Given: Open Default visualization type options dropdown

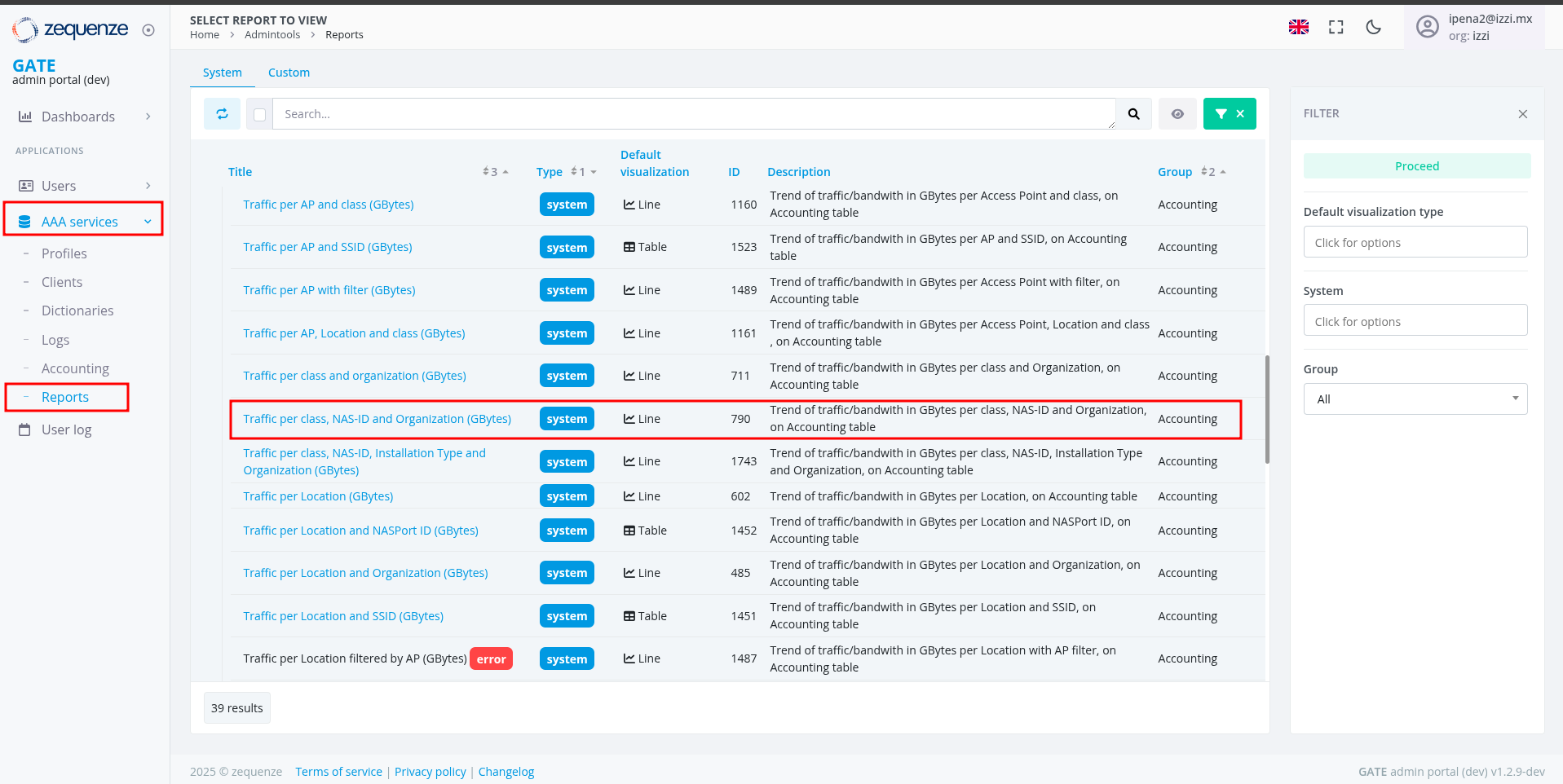Looking at the screenshot, I should [1415, 242].
